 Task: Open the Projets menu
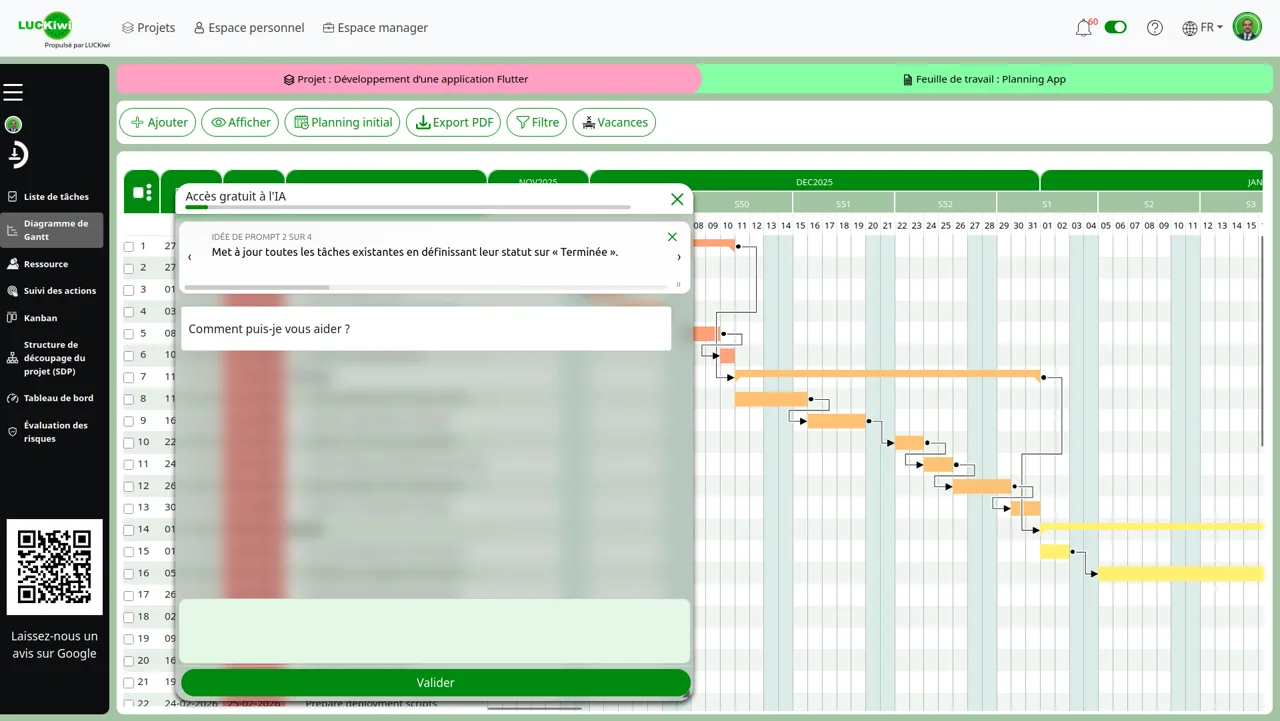click(148, 28)
